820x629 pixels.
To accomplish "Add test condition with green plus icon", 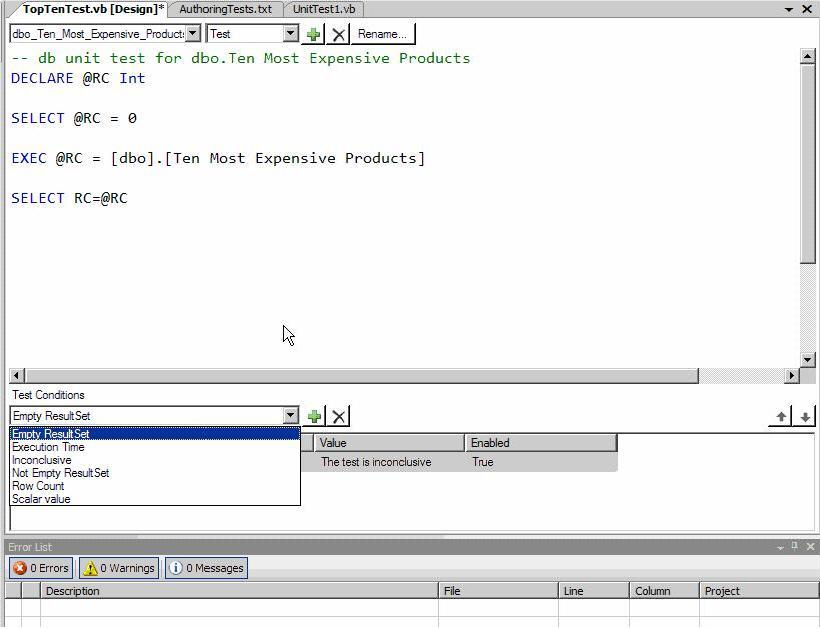I will [x=314, y=416].
